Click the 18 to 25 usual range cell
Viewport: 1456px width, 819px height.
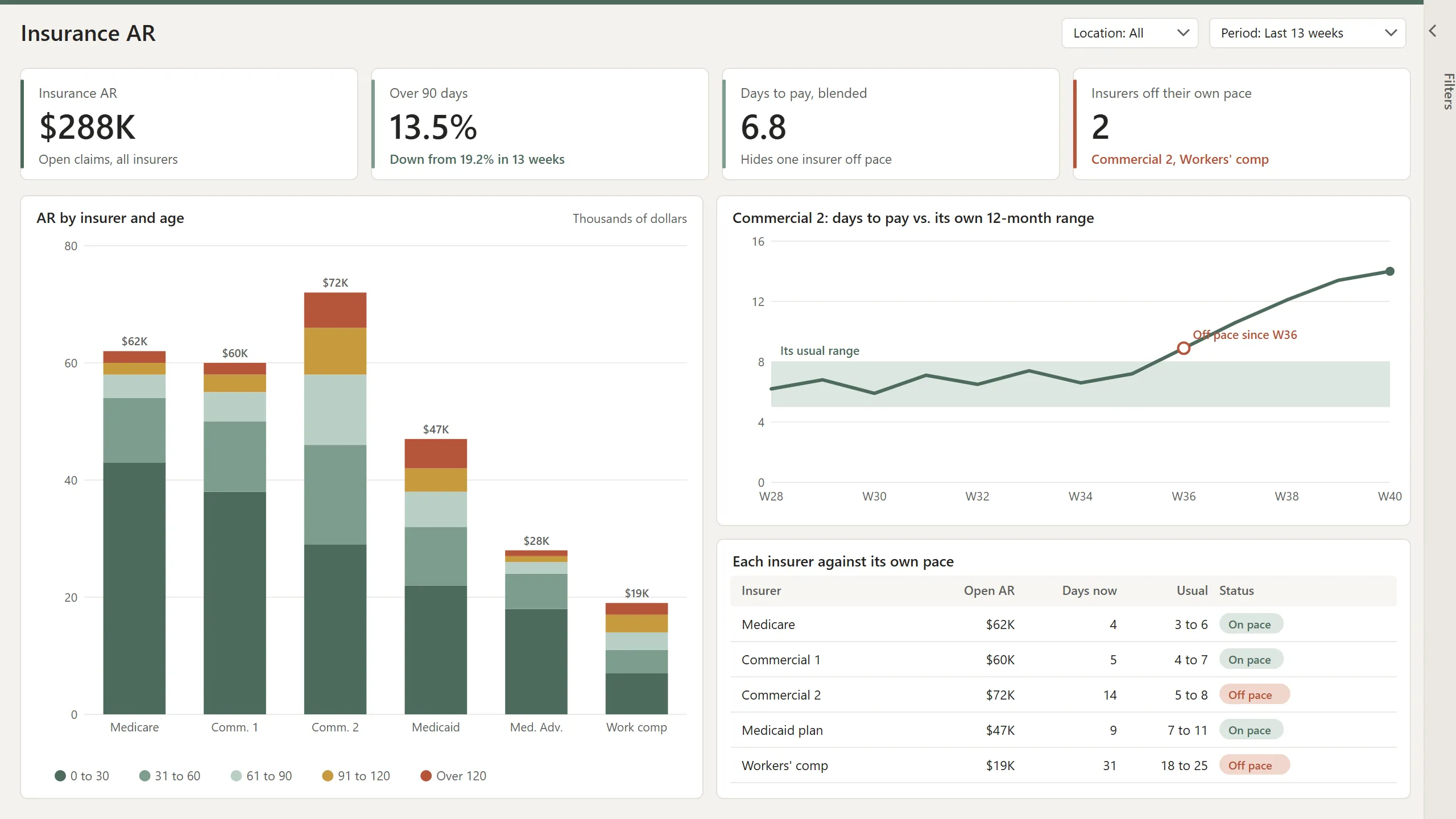(x=1184, y=766)
